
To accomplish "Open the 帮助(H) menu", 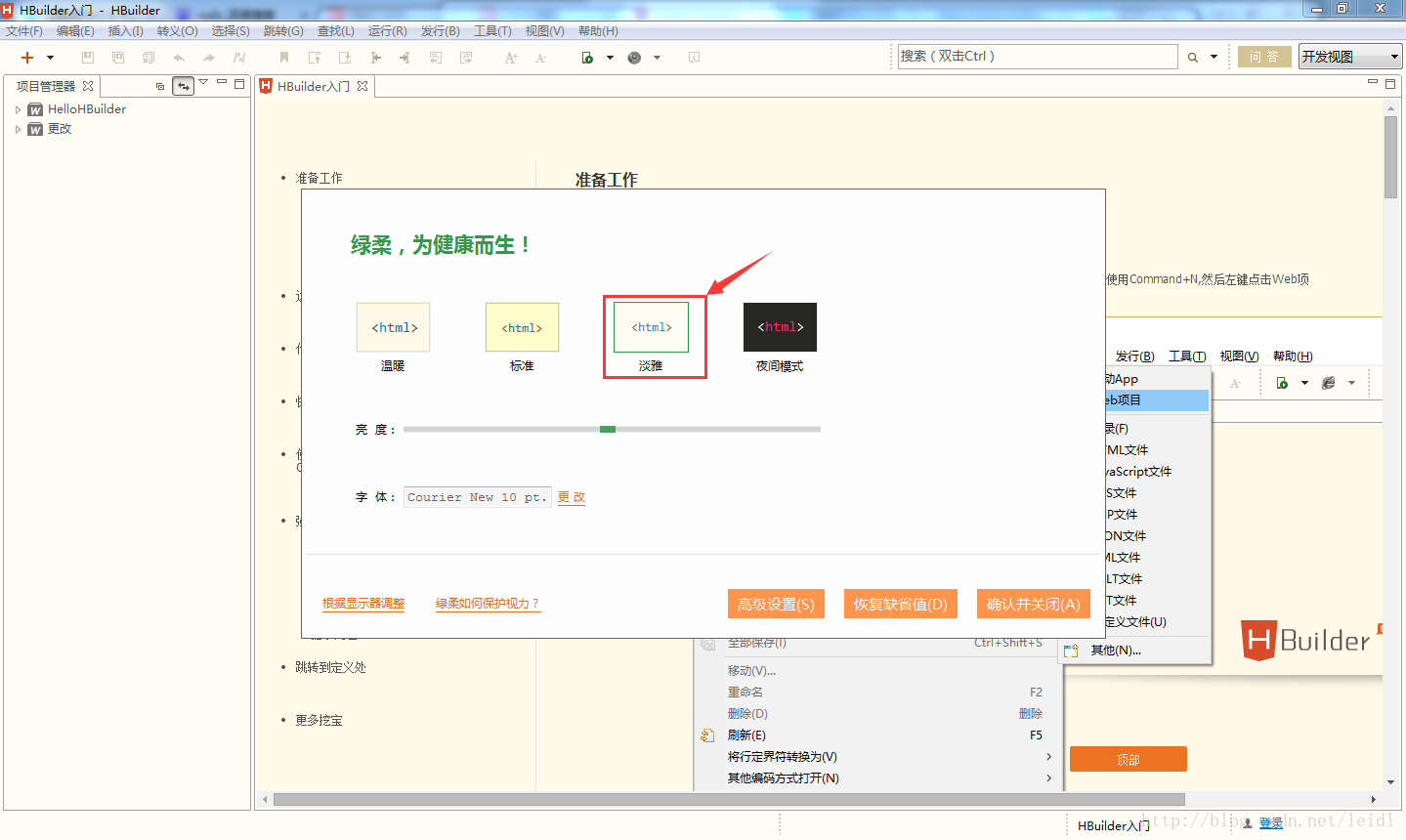I will click(598, 31).
